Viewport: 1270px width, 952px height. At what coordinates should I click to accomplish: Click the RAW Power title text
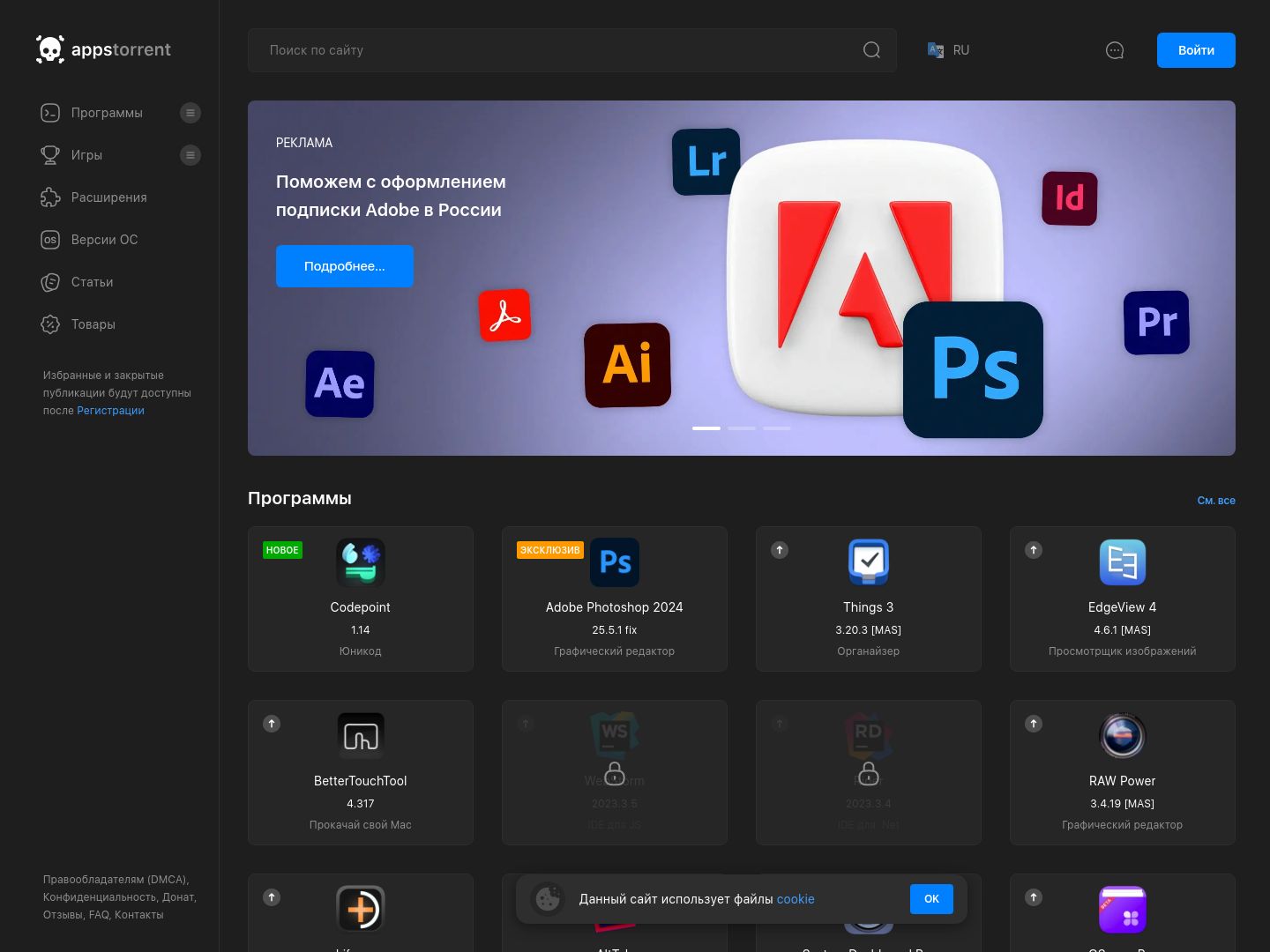(x=1123, y=781)
